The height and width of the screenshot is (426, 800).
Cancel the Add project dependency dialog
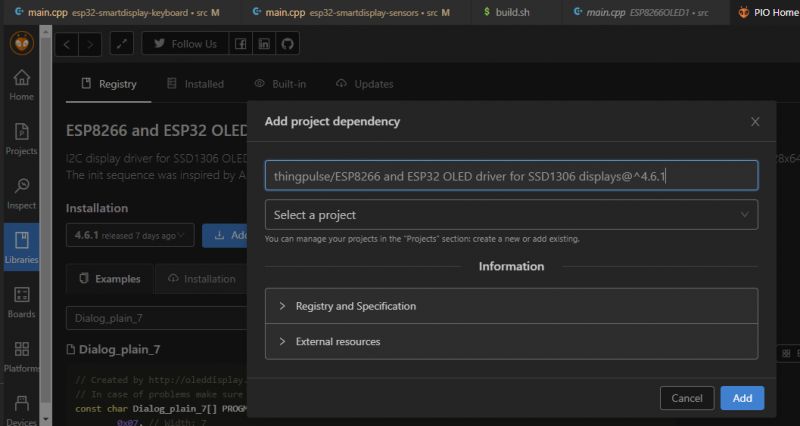click(687, 398)
